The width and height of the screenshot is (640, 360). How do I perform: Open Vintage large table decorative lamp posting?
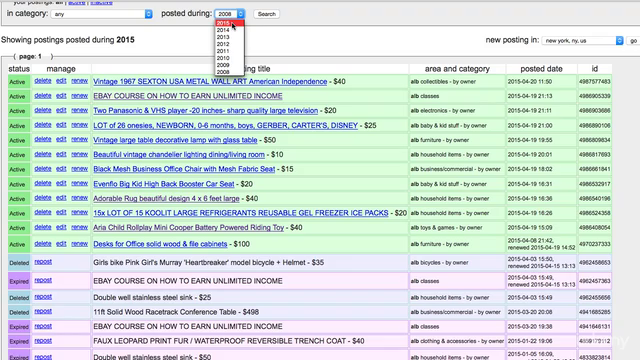175,140
